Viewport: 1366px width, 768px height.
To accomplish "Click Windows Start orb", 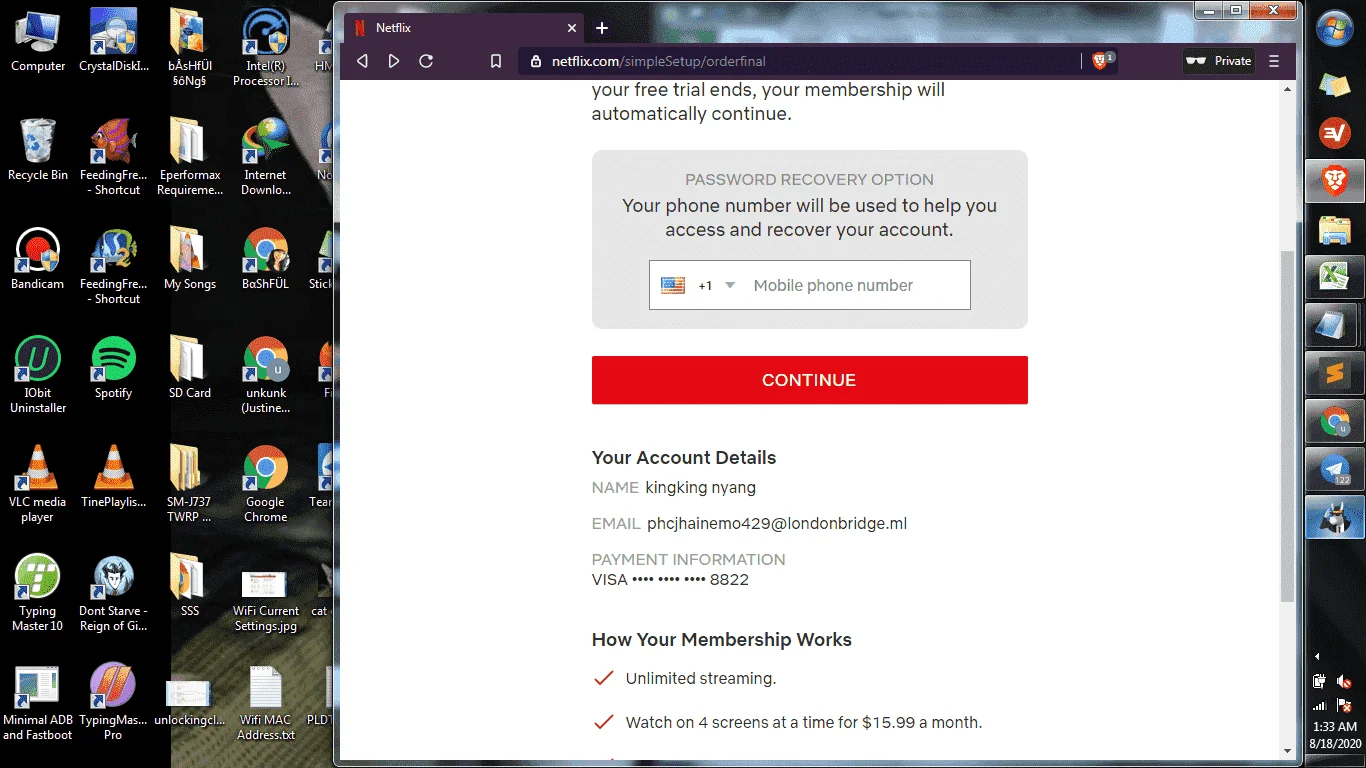I will click(x=1335, y=28).
